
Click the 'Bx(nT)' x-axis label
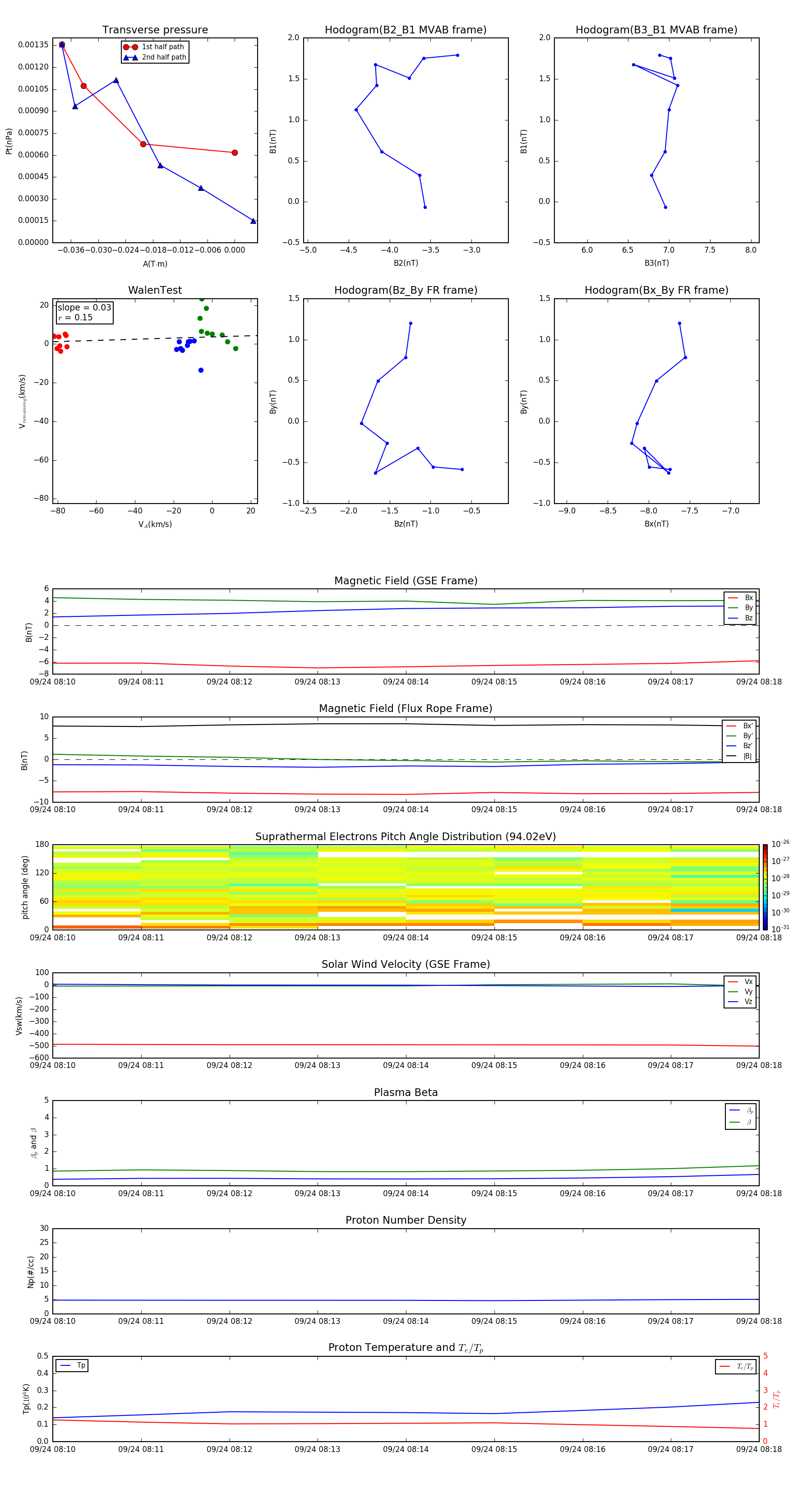(656, 524)
